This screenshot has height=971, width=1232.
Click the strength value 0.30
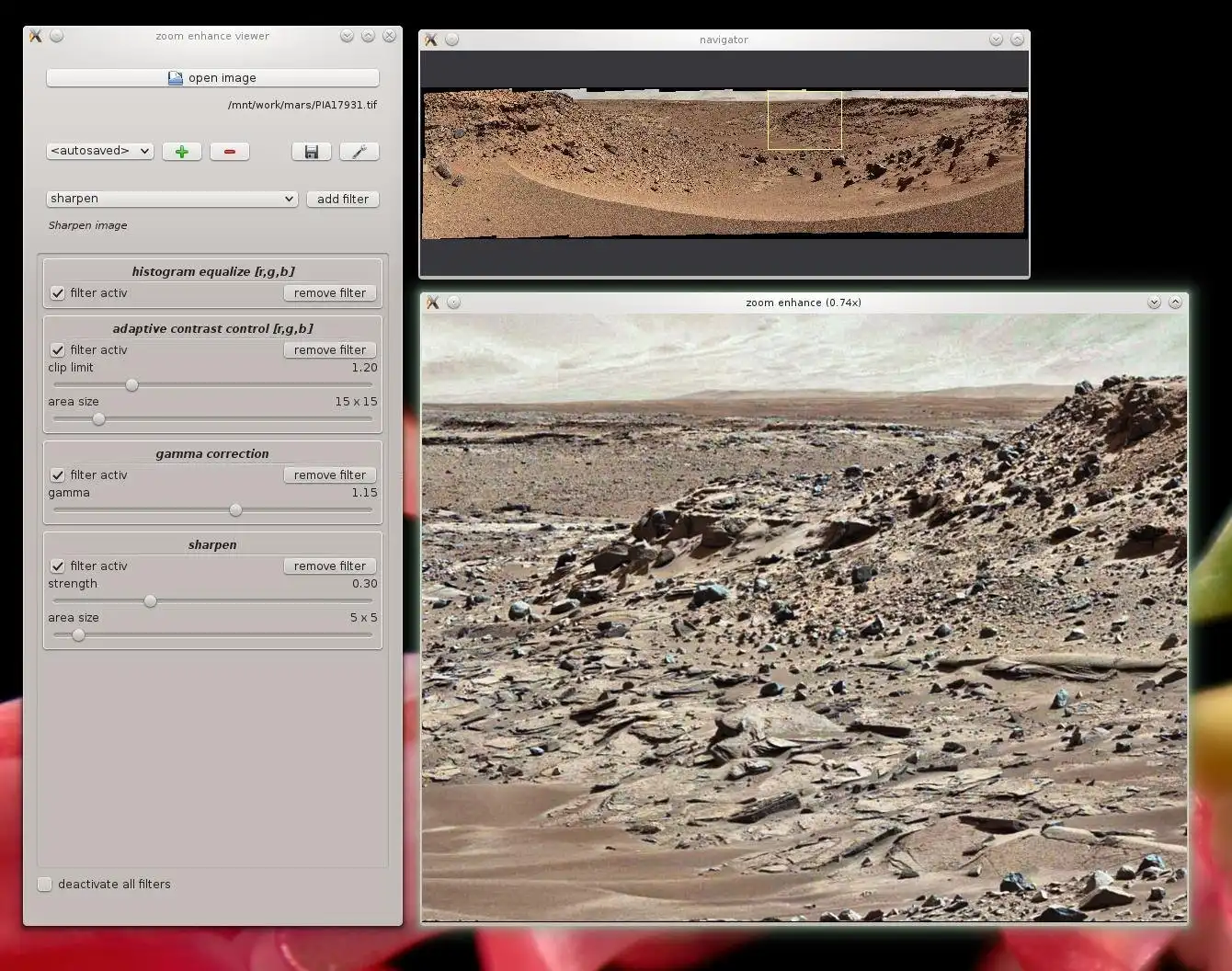coord(364,584)
